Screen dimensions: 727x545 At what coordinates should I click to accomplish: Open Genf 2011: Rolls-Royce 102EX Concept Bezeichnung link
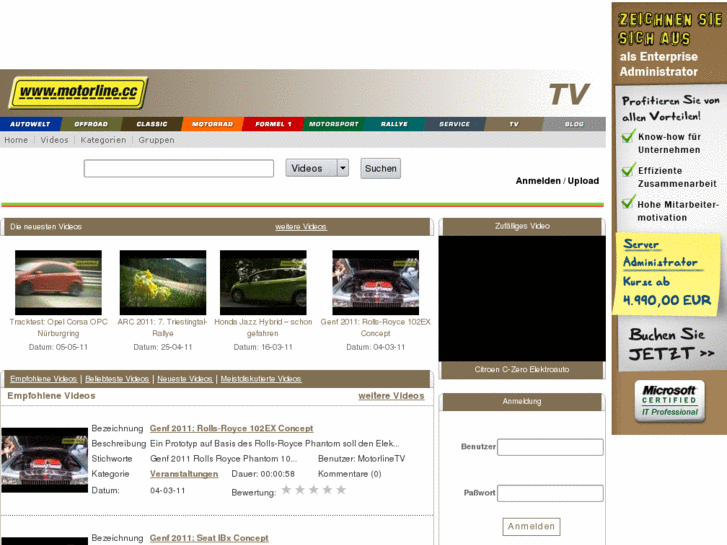pos(231,429)
